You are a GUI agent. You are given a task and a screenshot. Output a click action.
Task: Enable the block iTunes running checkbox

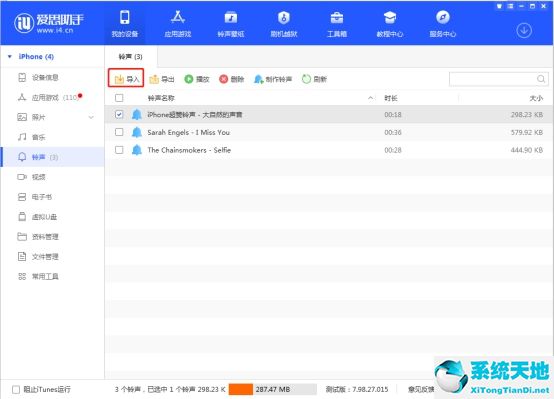(x=16, y=389)
